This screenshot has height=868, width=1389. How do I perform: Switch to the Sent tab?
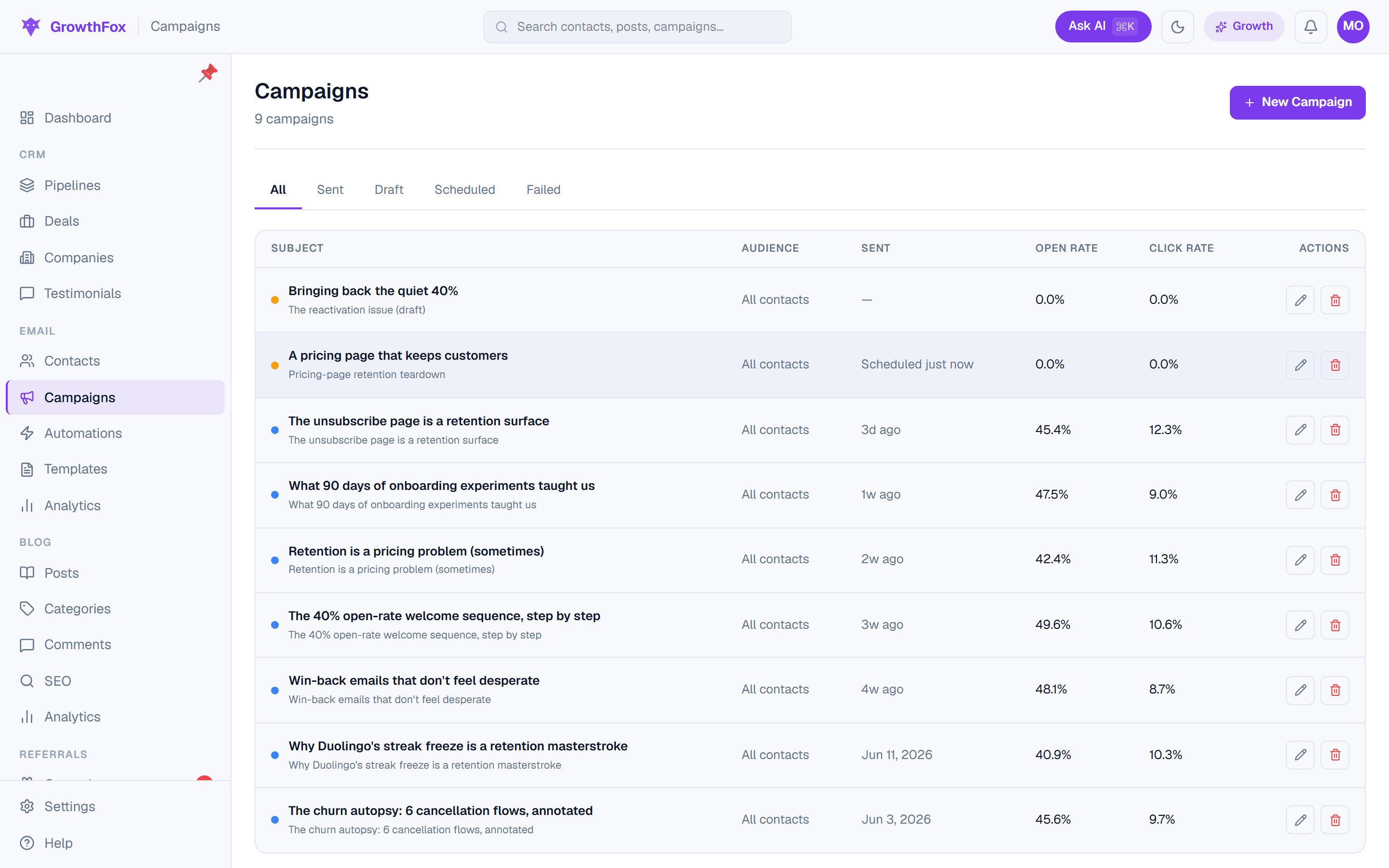330,190
